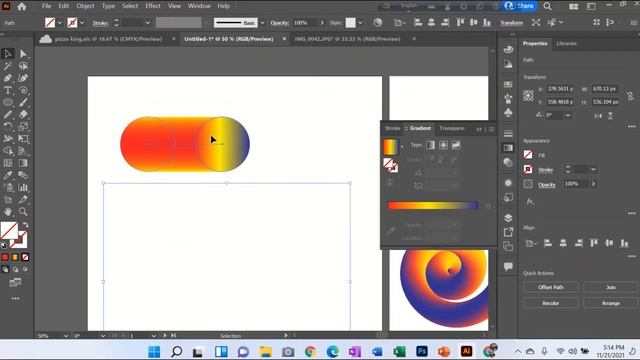Choose Freeform Gradient type
Screen dimensions: 640x360
(456, 145)
